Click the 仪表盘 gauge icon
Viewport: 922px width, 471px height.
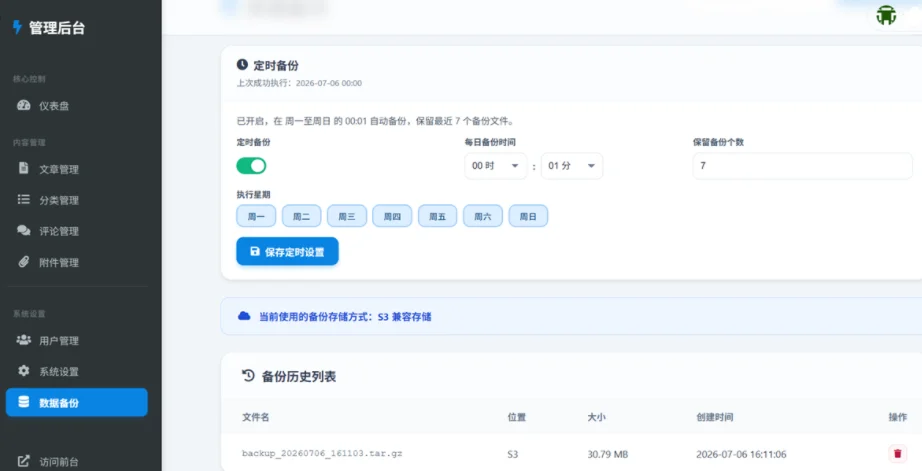click(x=24, y=105)
